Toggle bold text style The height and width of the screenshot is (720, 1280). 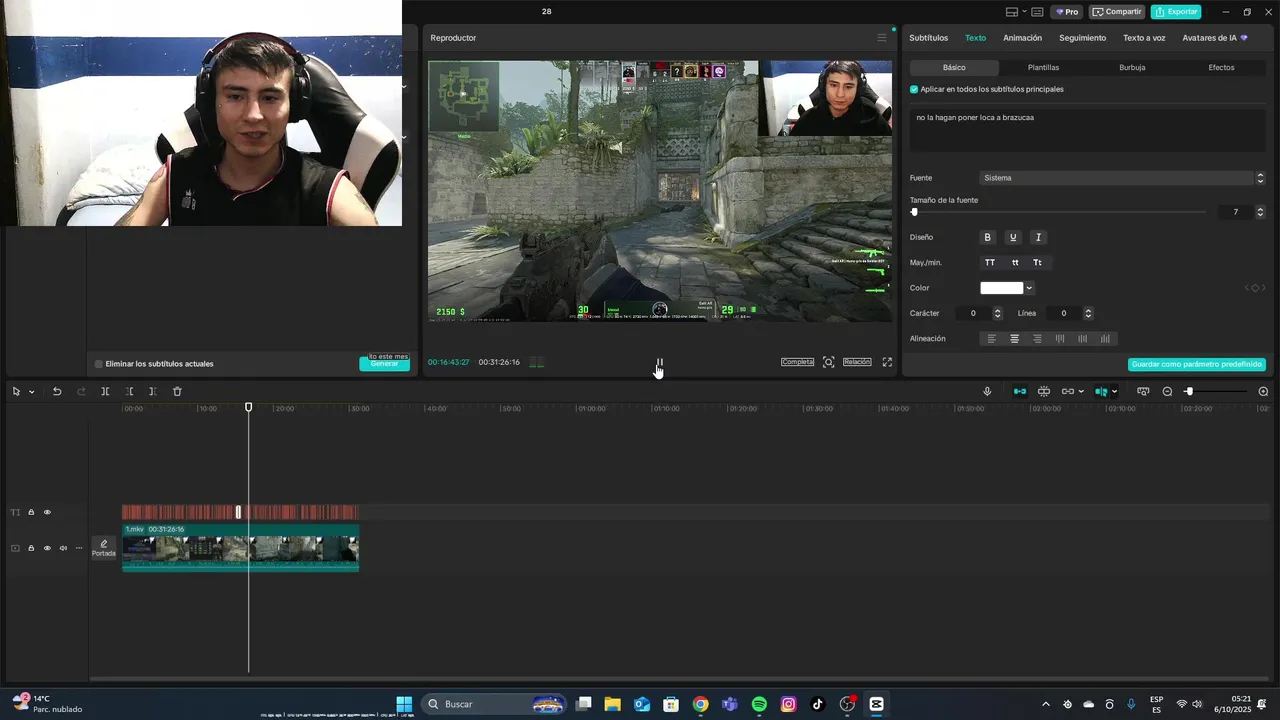click(x=988, y=237)
